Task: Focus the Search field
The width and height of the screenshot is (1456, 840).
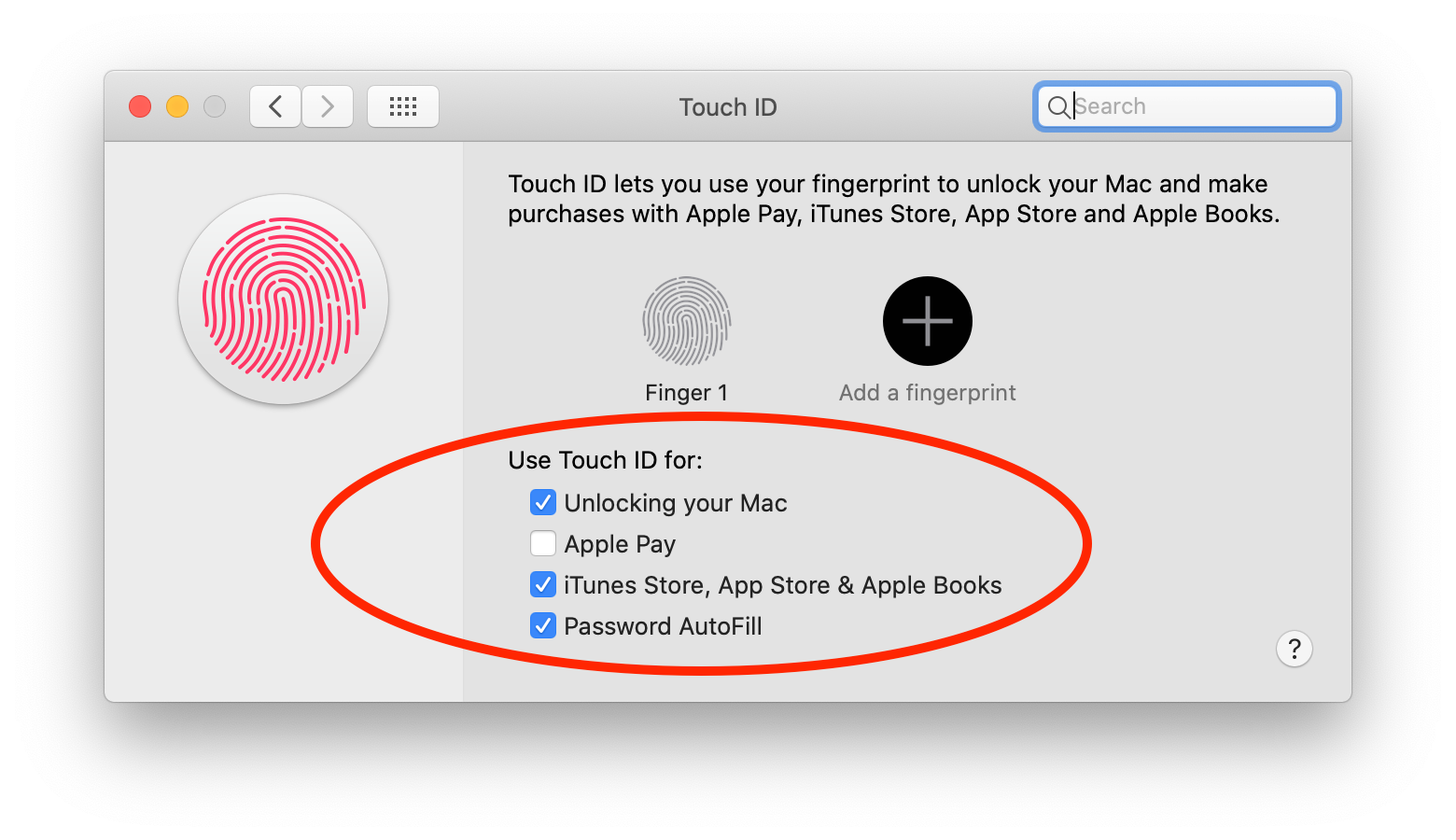Action: (x=1187, y=106)
